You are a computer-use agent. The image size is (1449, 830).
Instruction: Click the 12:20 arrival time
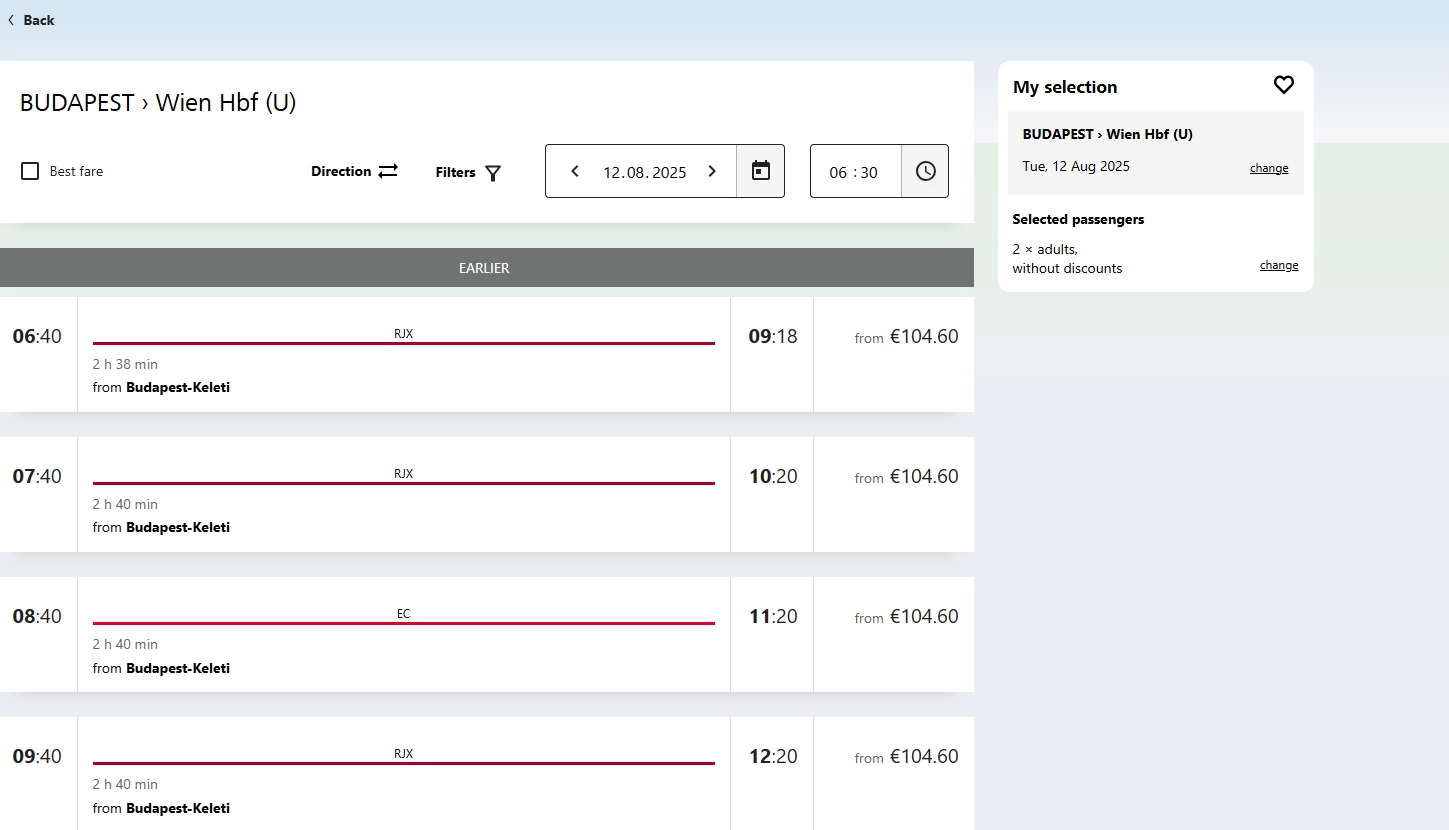tap(773, 756)
